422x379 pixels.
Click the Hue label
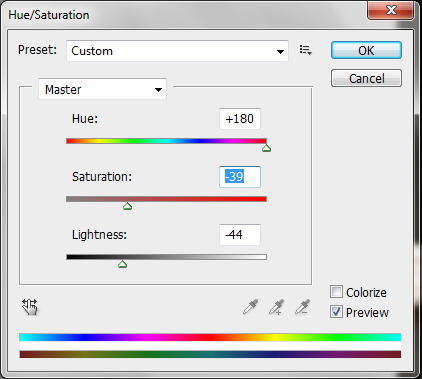[x=85, y=119]
